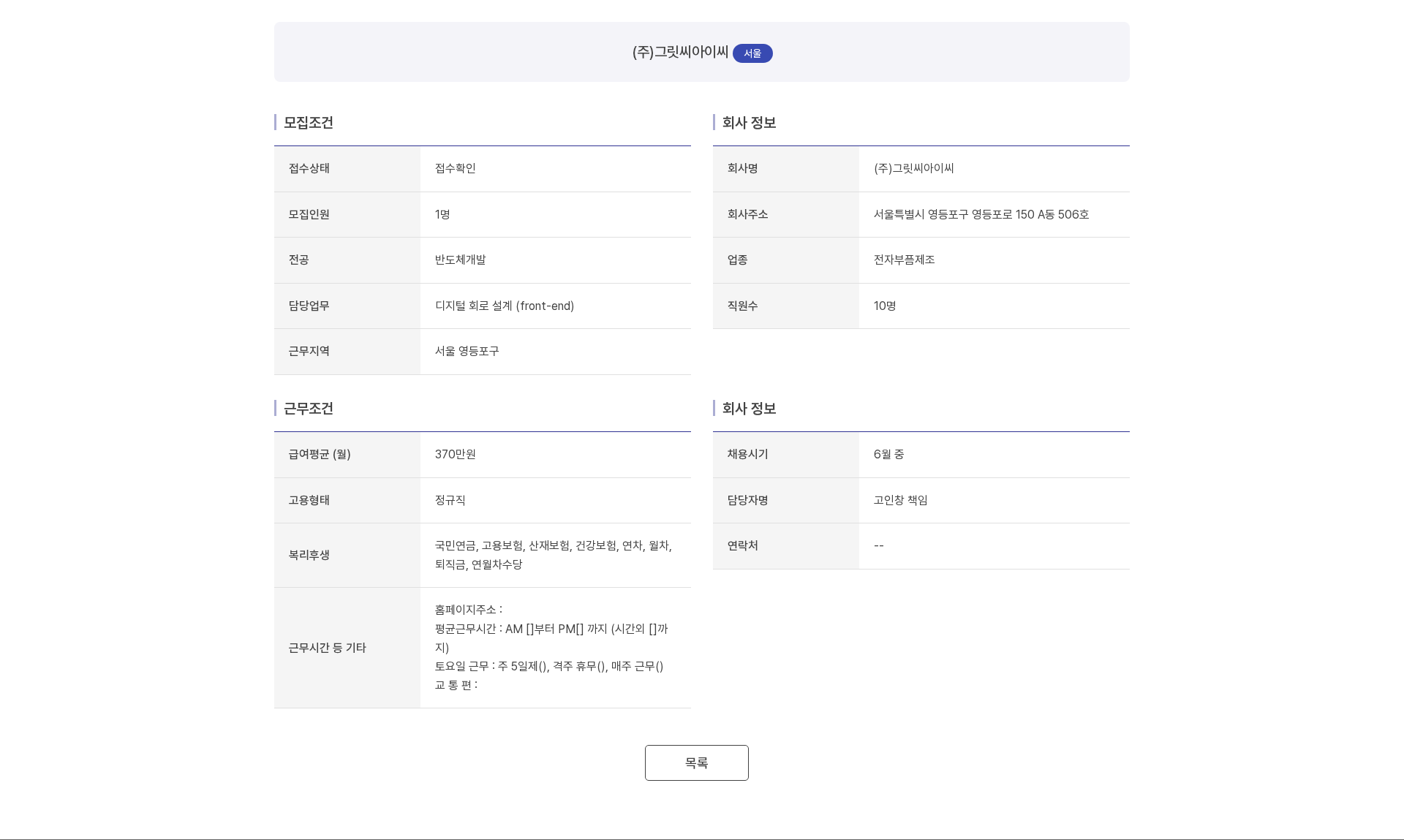Click the 담당자명 label cell
This screenshot has width=1404, height=840.
[786, 500]
